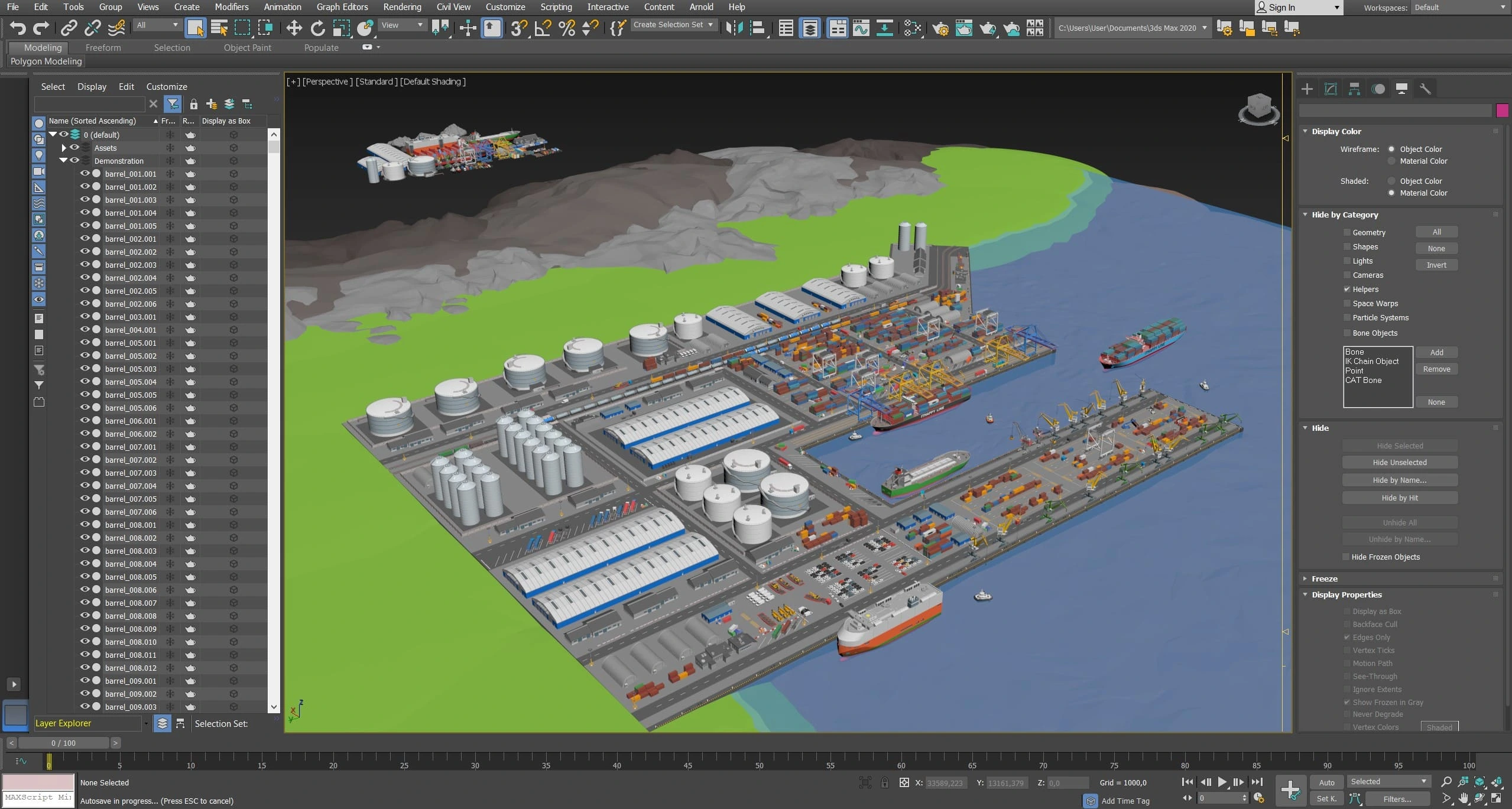Image resolution: width=1512 pixels, height=809 pixels.
Task: Open the Rendering menu
Action: pos(402,7)
